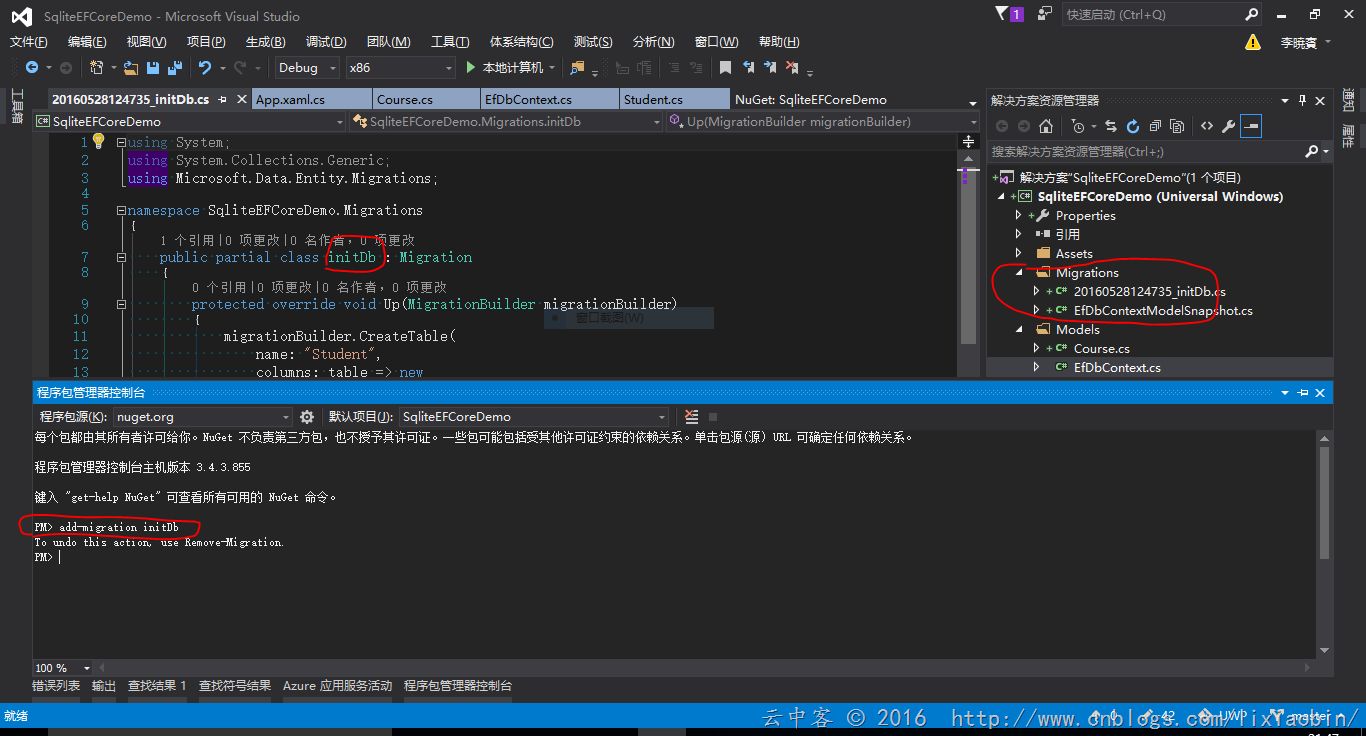Click the send feedback icon in title bar

coord(1044,14)
